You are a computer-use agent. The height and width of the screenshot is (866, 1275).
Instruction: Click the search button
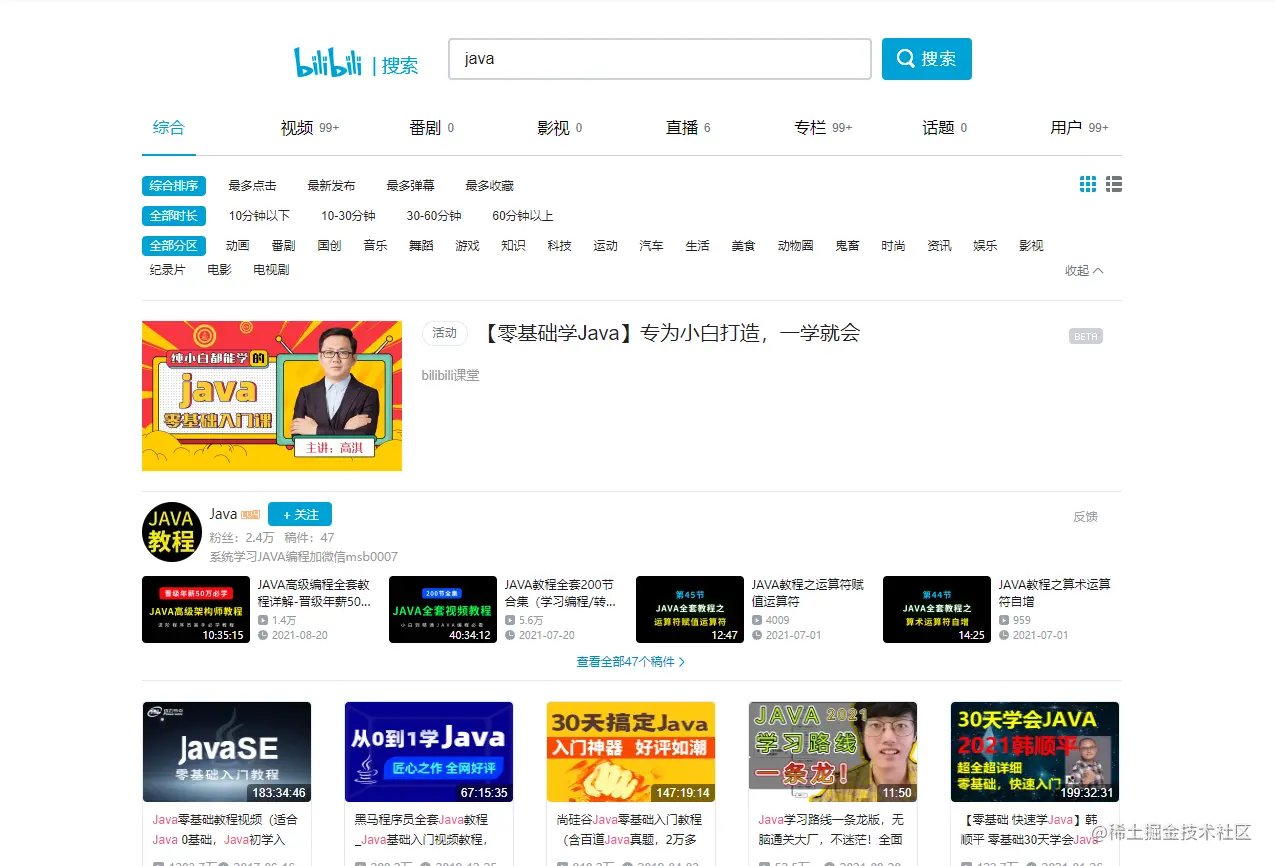tap(927, 59)
